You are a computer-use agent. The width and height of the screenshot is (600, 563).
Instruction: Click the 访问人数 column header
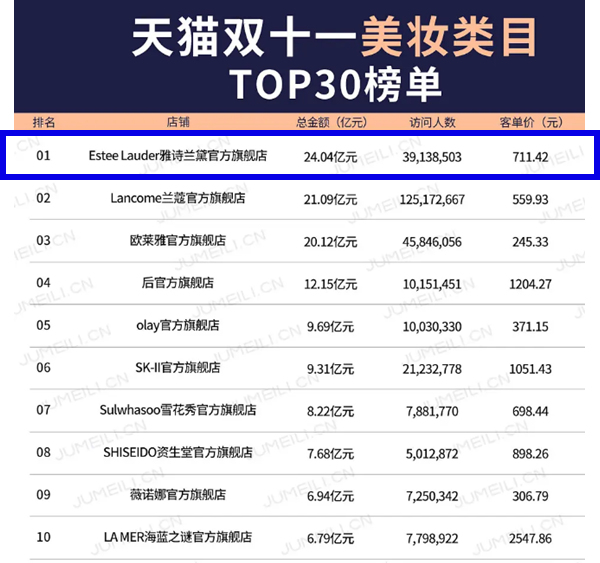coord(432,122)
